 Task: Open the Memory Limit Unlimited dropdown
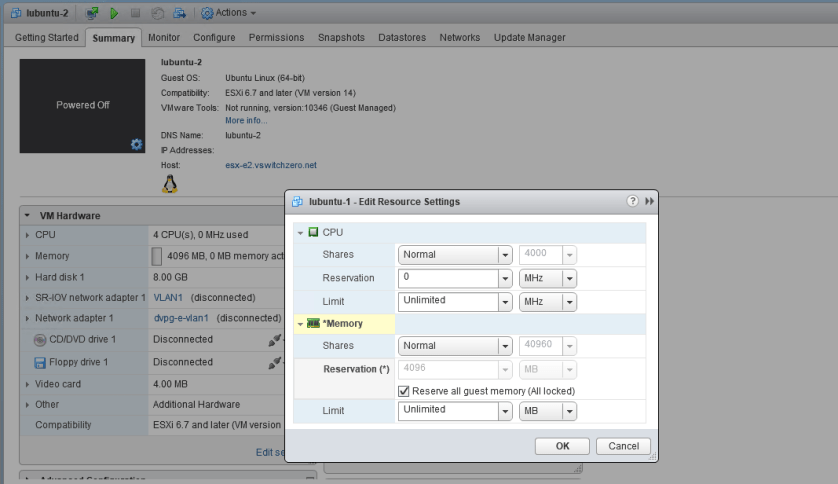[x=505, y=410]
